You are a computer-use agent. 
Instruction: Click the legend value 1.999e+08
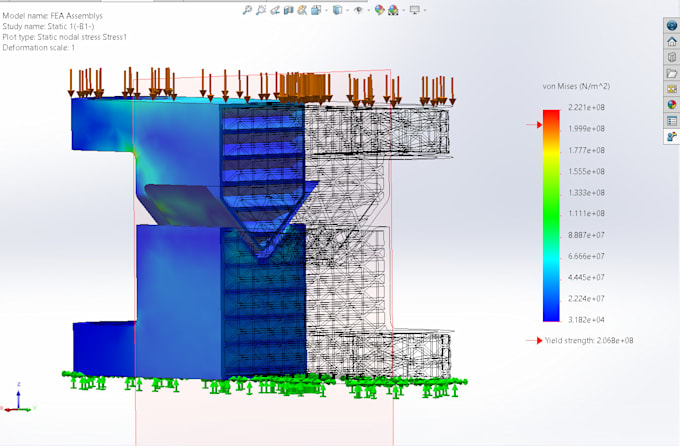click(x=586, y=128)
